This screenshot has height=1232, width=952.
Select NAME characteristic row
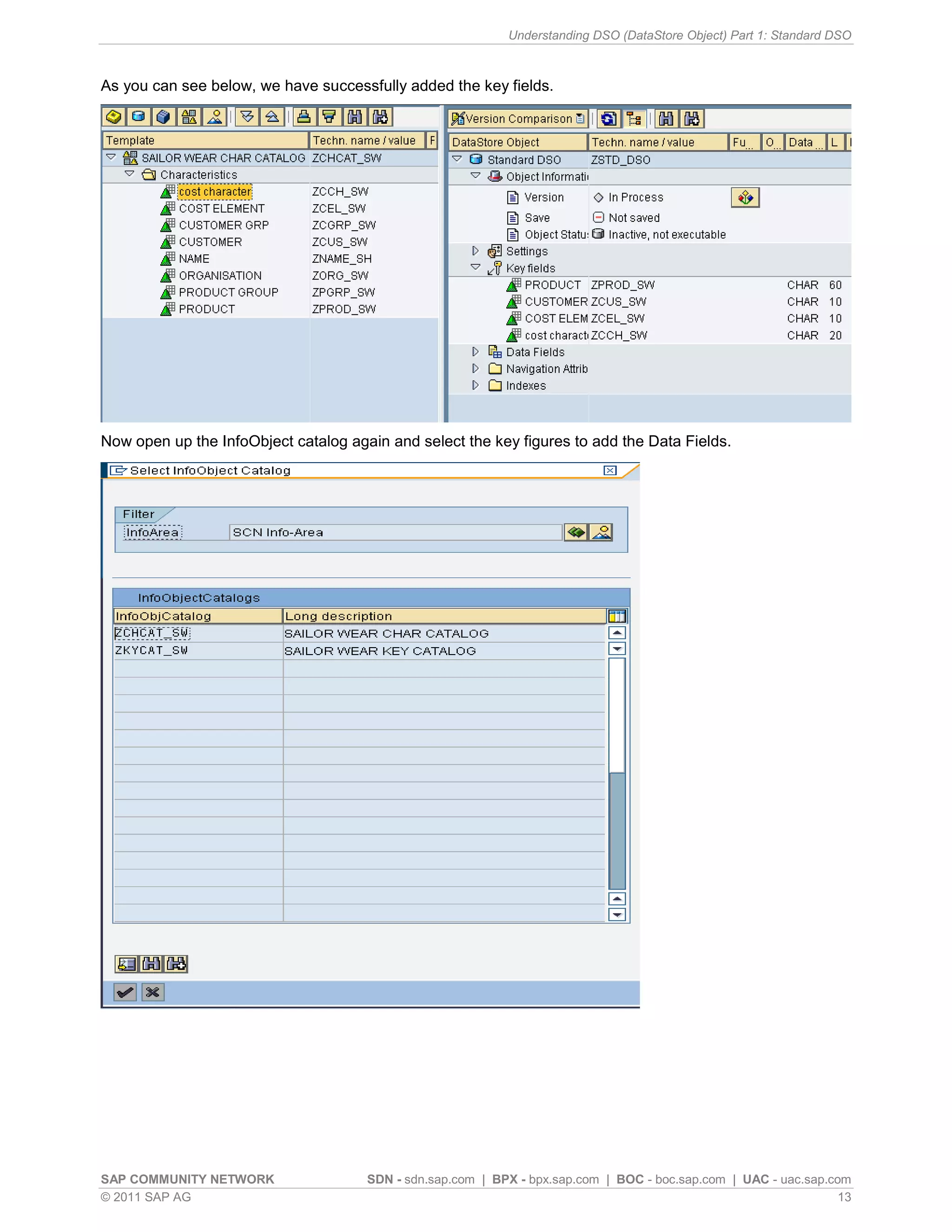(x=194, y=259)
